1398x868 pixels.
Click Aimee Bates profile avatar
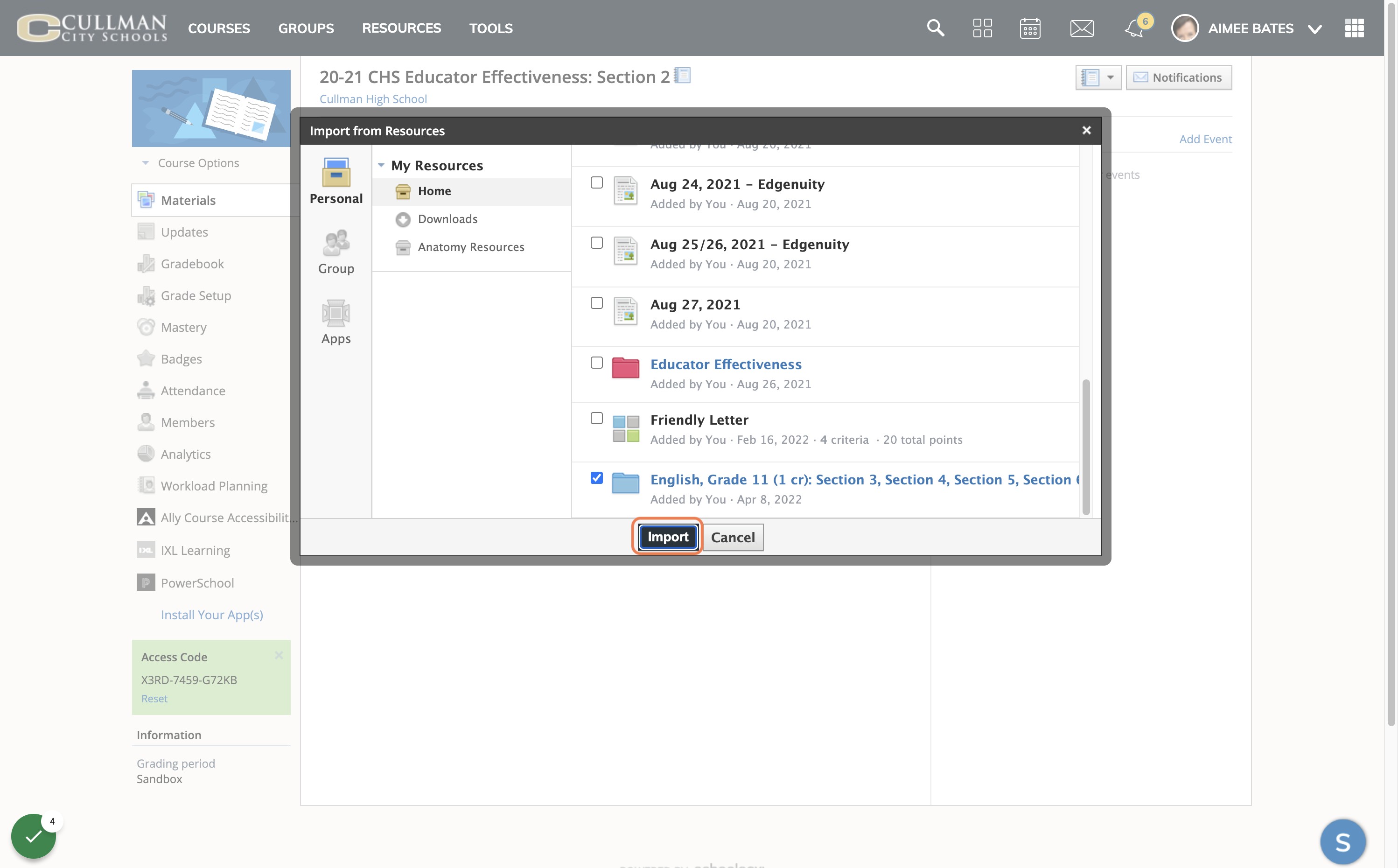(x=1184, y=28)
